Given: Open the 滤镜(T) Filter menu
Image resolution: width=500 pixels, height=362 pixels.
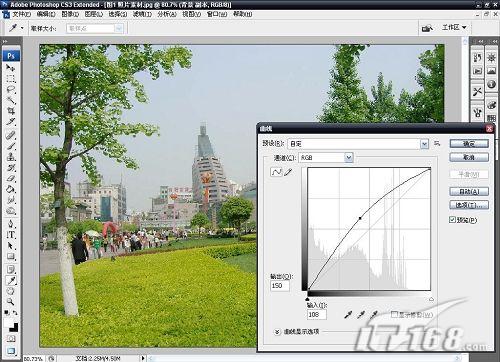Looking at the screenshot, I should pos(142,14).
